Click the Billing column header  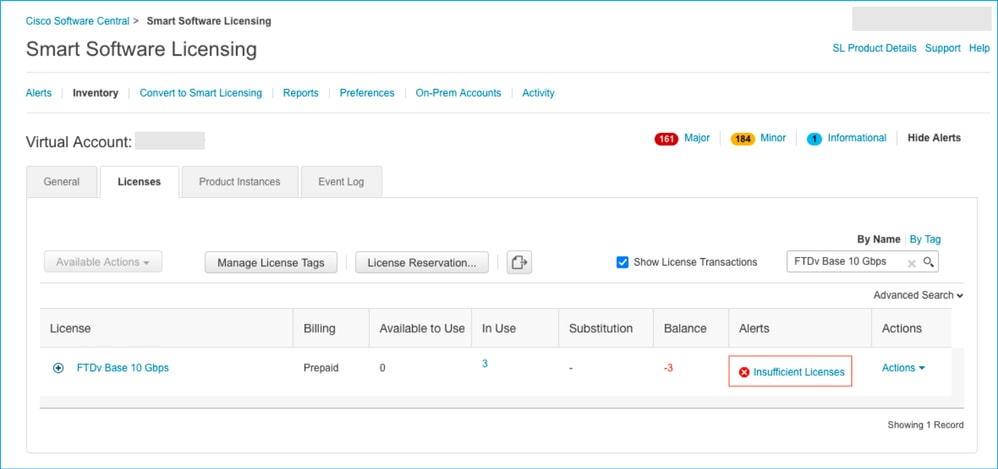(331, 328)
